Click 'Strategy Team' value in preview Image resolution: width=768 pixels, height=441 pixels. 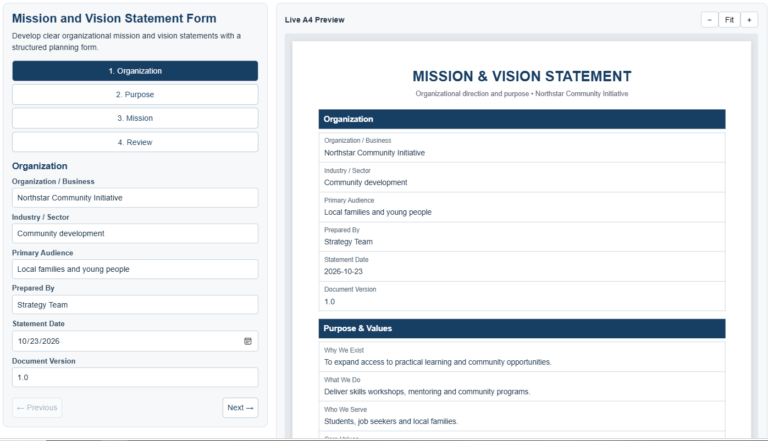tap(348, 242)
